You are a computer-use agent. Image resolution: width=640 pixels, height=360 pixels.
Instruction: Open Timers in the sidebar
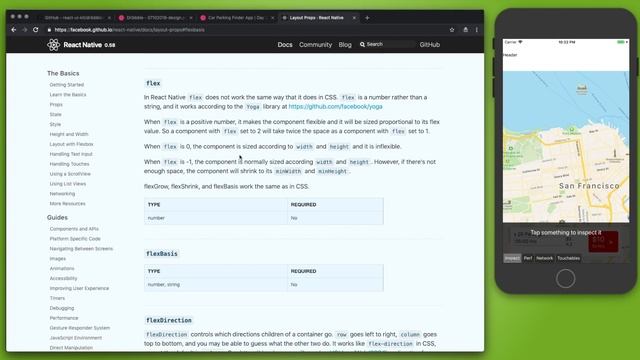tap(57, 298)
